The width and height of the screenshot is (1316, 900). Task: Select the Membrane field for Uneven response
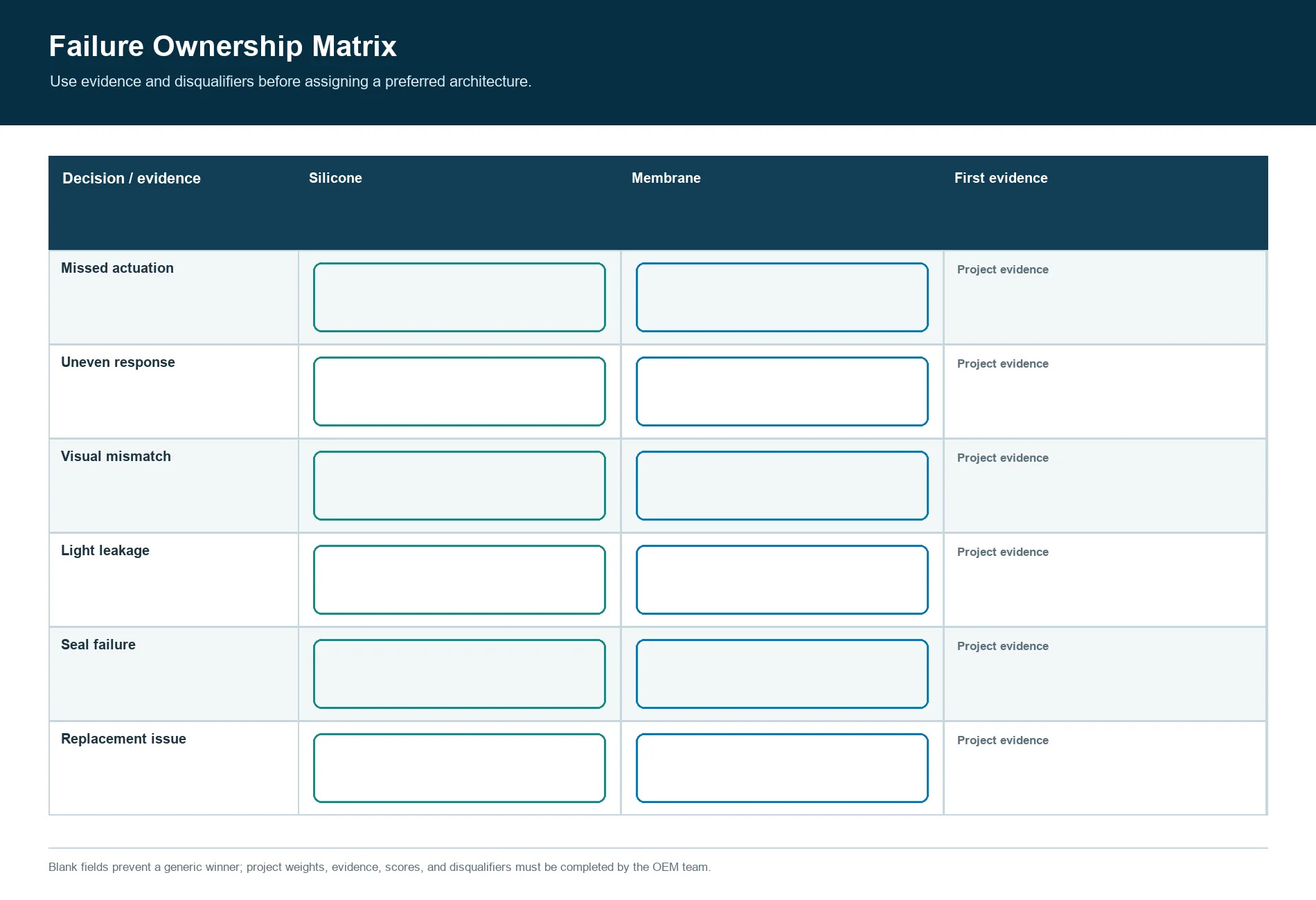pyautogui.click(x=782, y=391)
